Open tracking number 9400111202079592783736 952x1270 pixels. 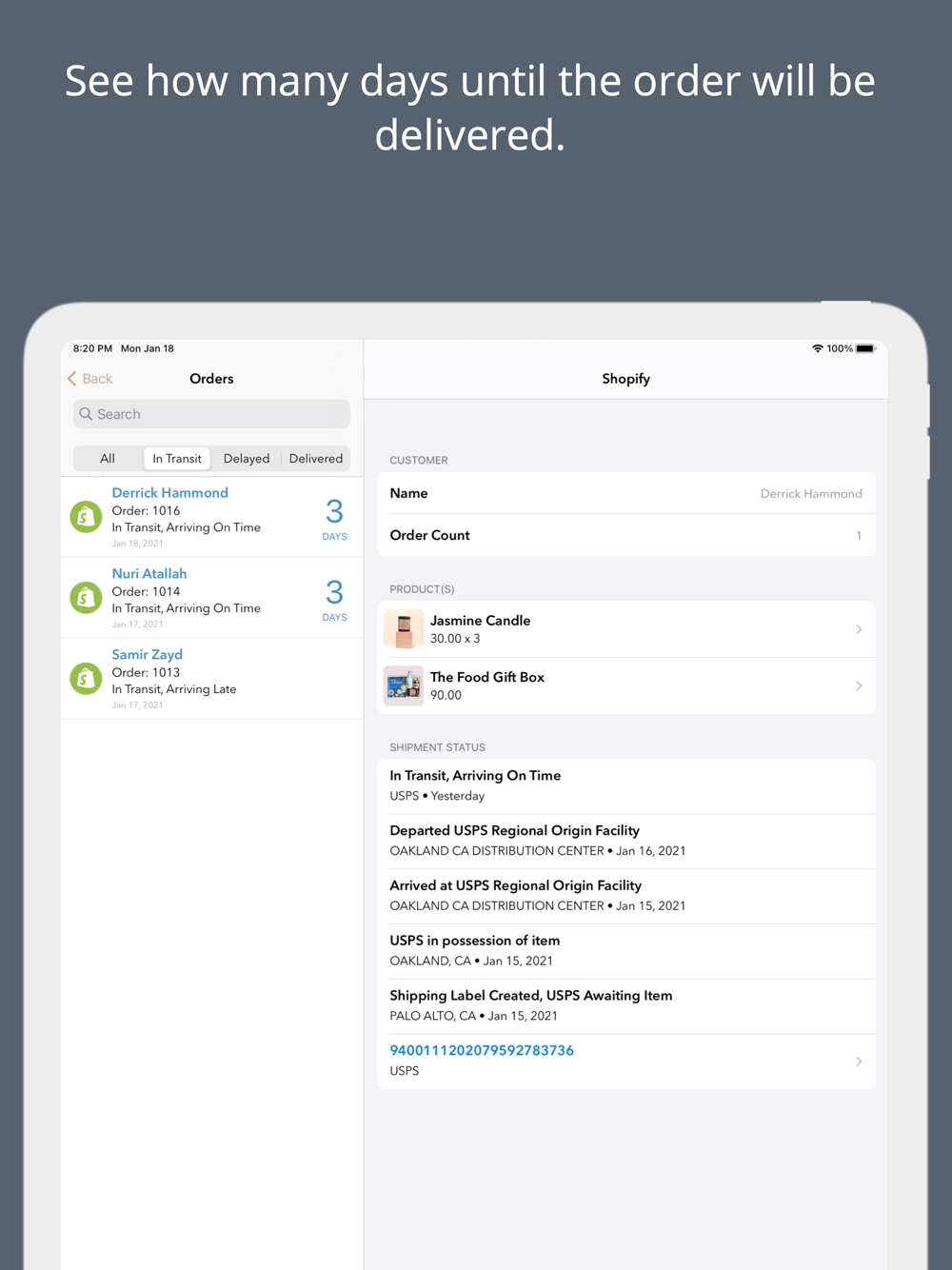click(x=482, y=1050)
